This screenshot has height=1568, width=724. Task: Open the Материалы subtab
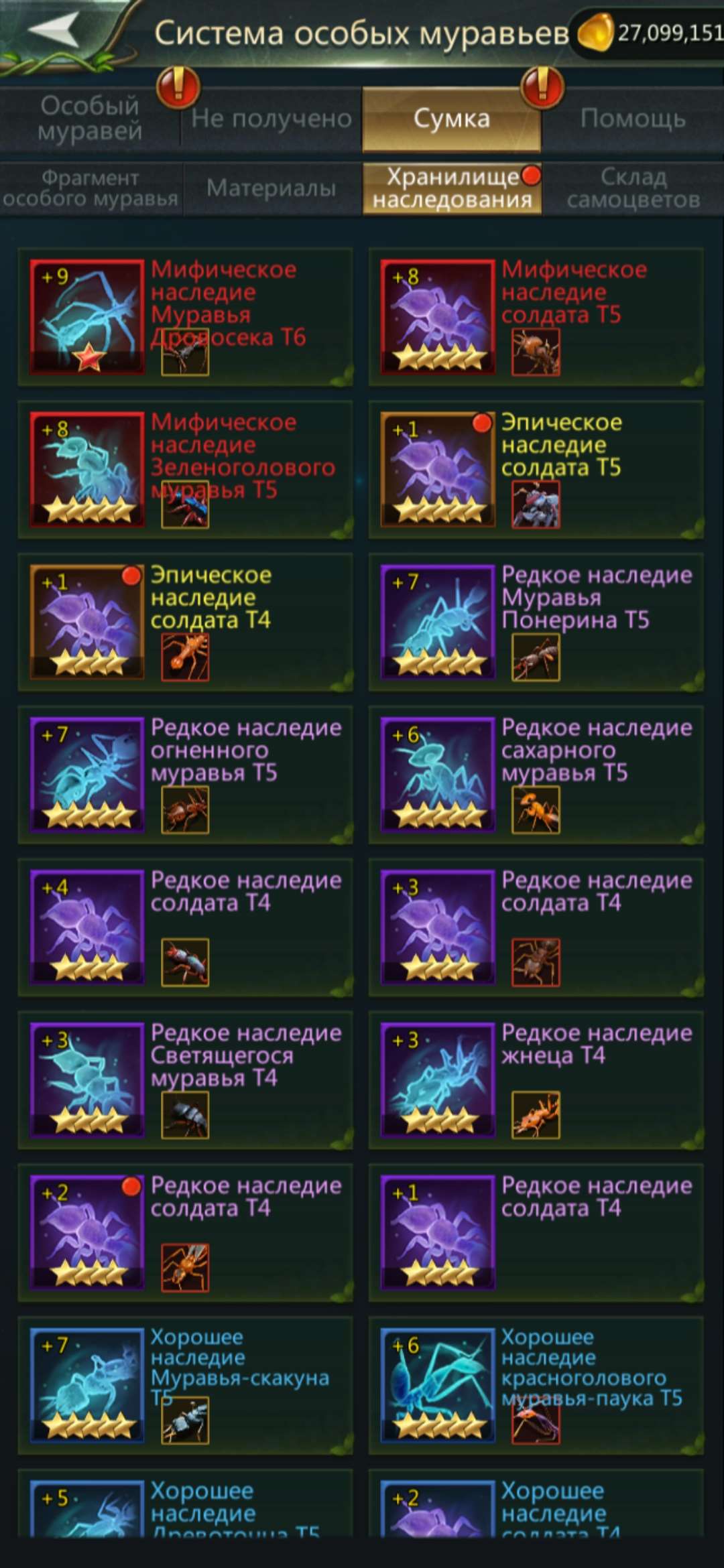tap(271, 188)
